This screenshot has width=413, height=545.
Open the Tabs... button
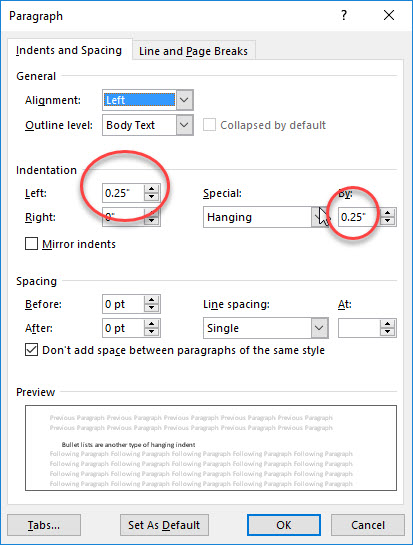(44, 525)
